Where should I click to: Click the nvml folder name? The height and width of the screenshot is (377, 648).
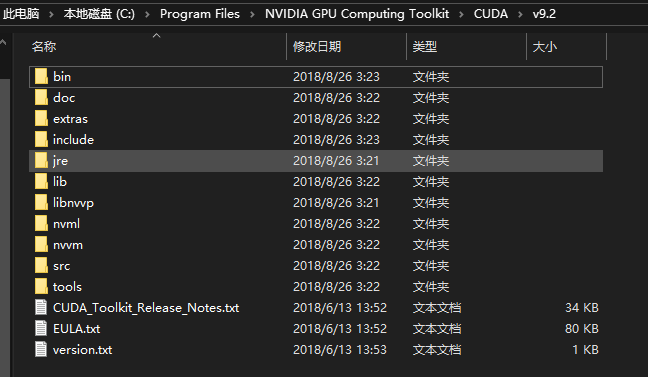click(x=66, y=224)
